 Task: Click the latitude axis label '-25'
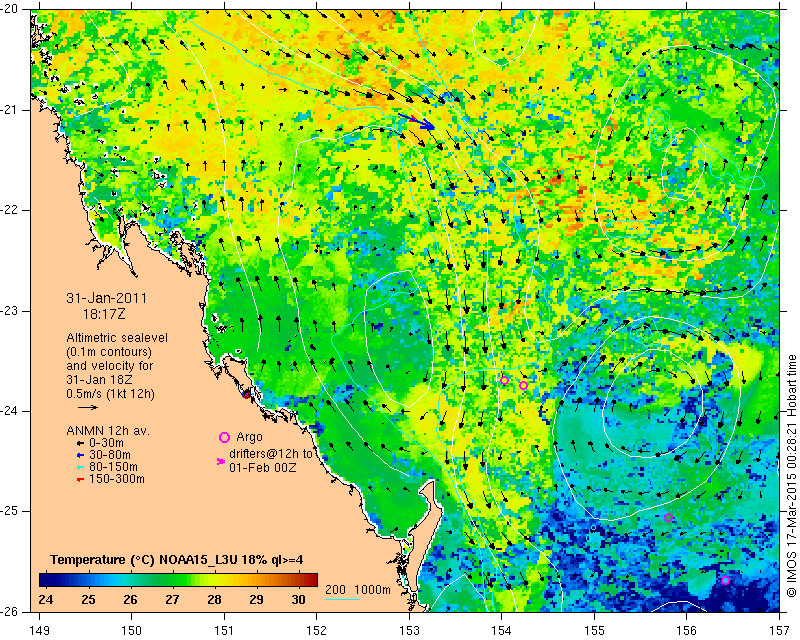pyautogui.click(x=9, y=511)
